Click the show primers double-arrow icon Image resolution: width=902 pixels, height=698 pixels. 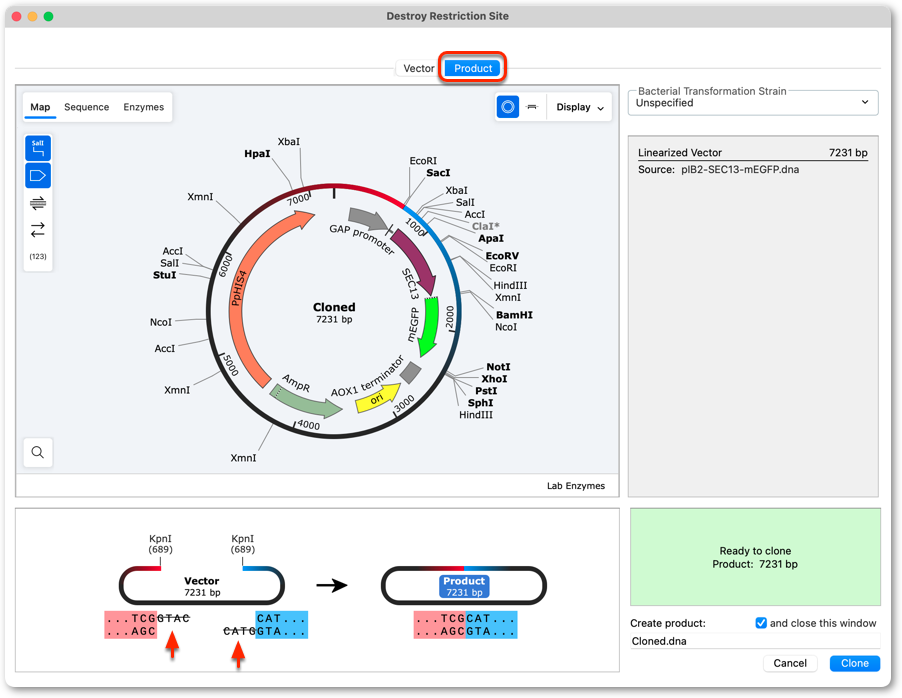pyautogui.click(x=38, y=203)
